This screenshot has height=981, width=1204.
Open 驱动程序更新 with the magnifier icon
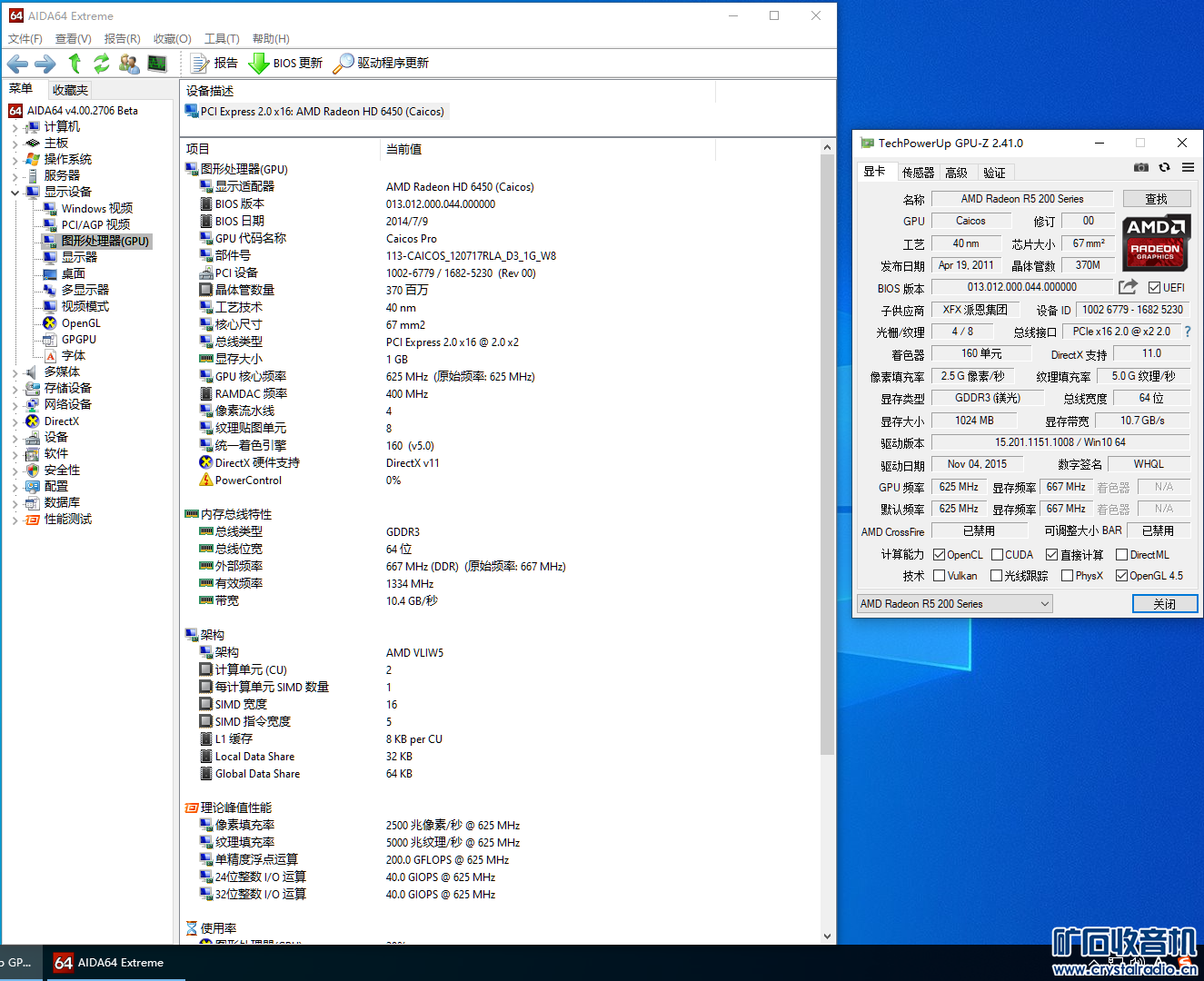point(343,63)
